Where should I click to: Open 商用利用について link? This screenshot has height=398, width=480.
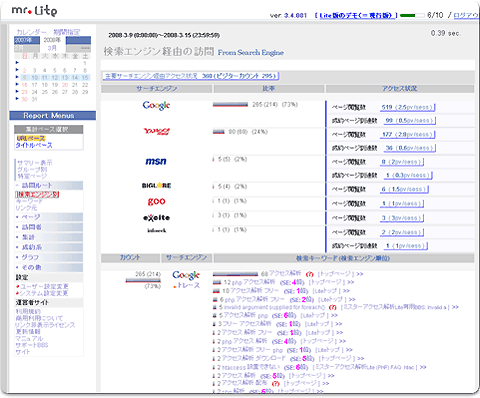point(39,318)
